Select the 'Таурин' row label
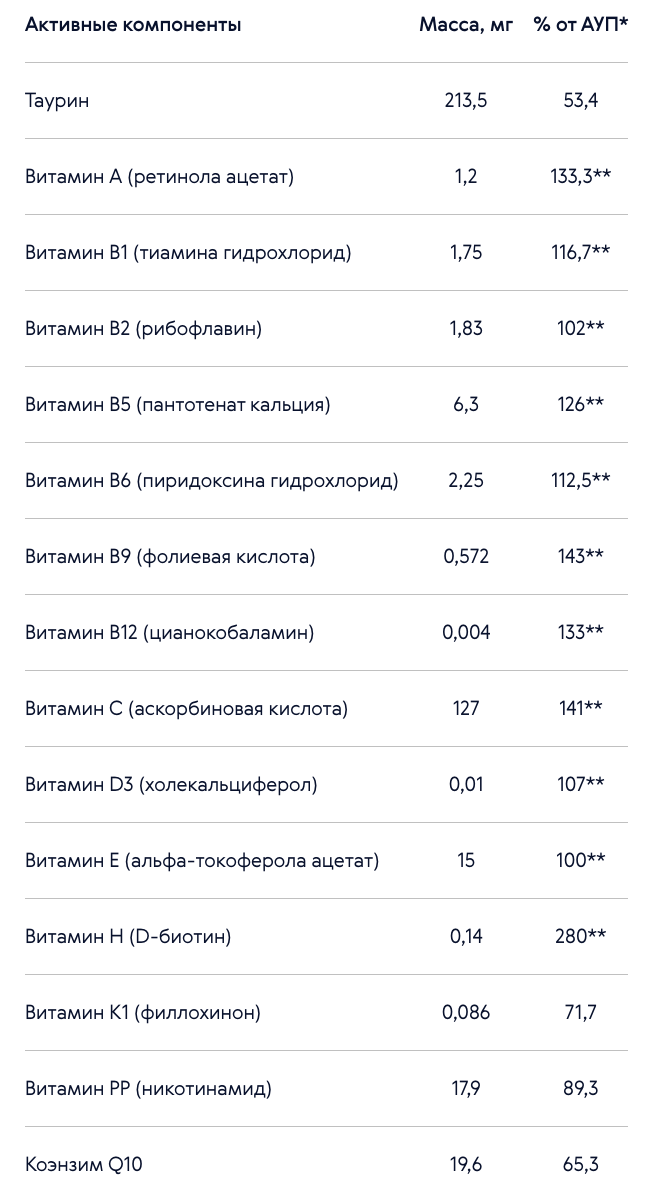Image resolution: width=650 pixels, height=1196 pixels. [57, 101]
